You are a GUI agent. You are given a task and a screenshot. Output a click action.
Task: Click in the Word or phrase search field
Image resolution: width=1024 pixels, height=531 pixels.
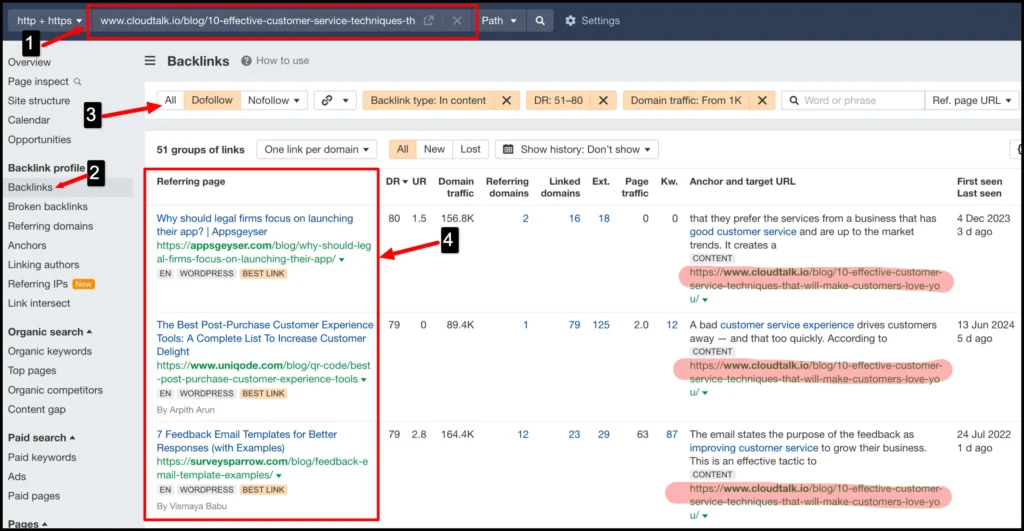click(x=853, y=101)
